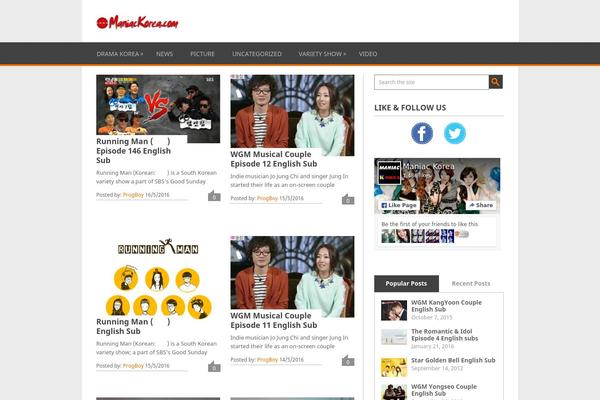Click the search magnifier button
Viewport: 600px width, 400px height.
pyautogui.click(x=496, y=82)
